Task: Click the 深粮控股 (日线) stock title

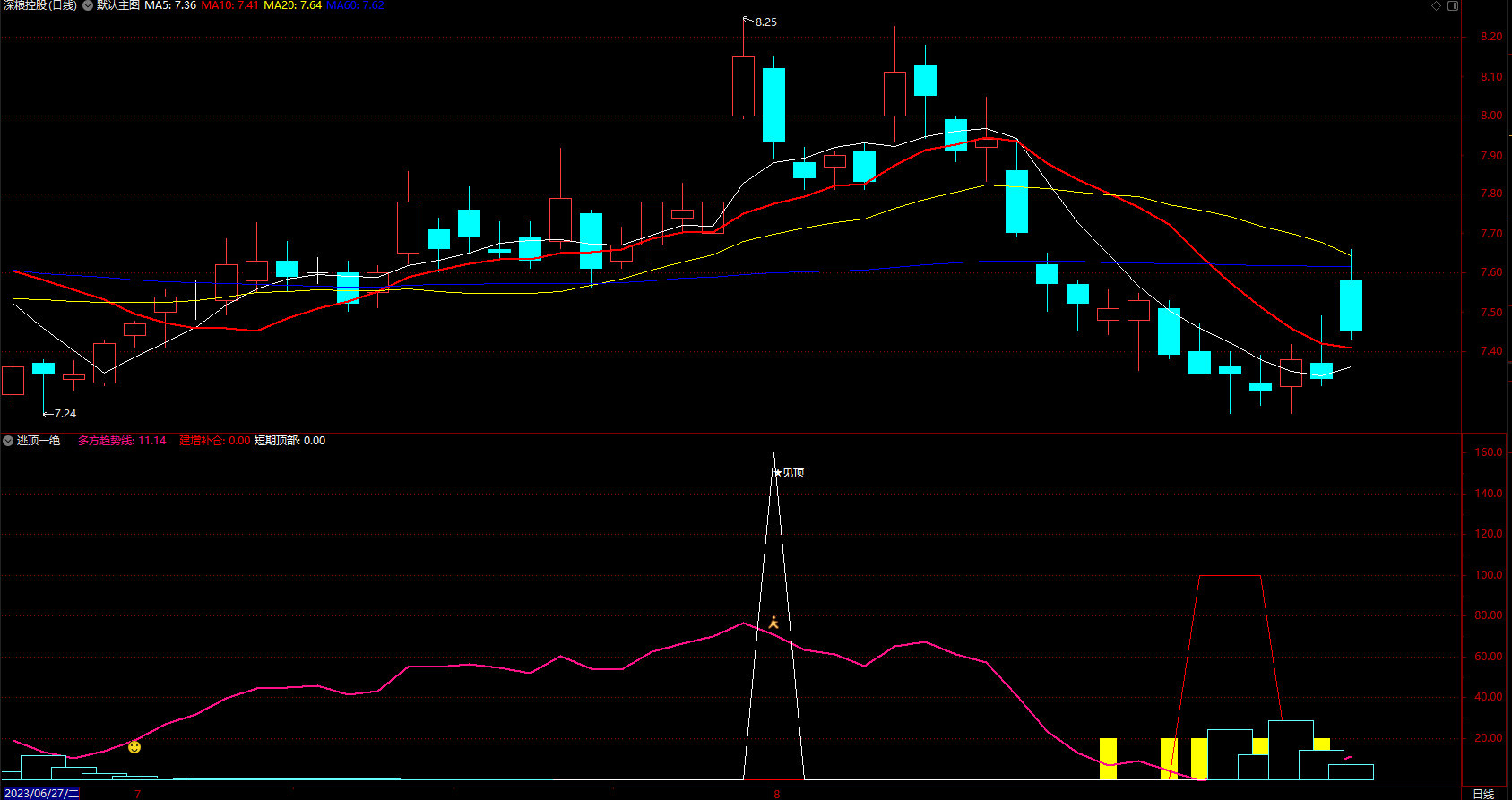Action: click(x=40, y=5)
